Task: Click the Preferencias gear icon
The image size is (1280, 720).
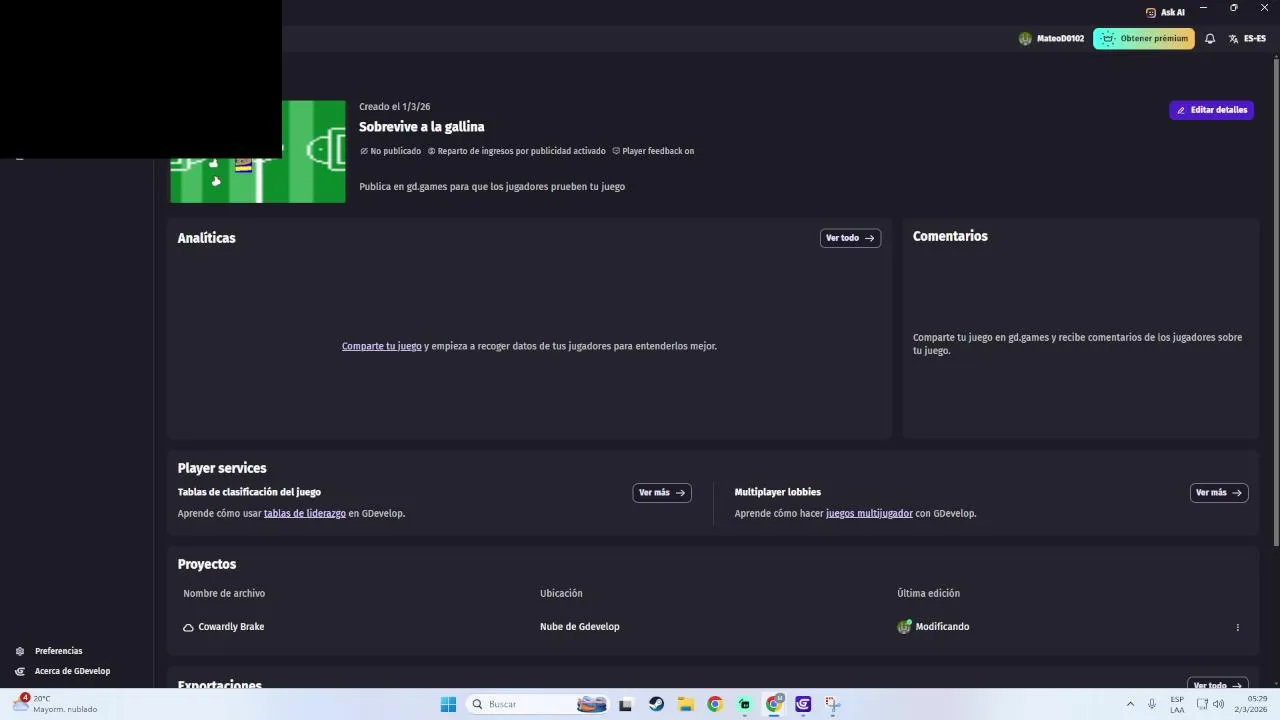Action: pos(20,651)
